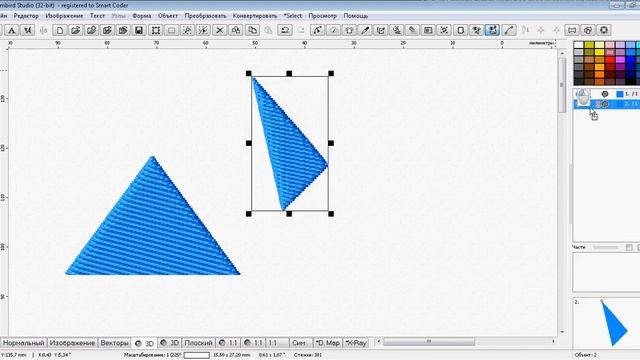Click the Сим view button

(299, 343)
